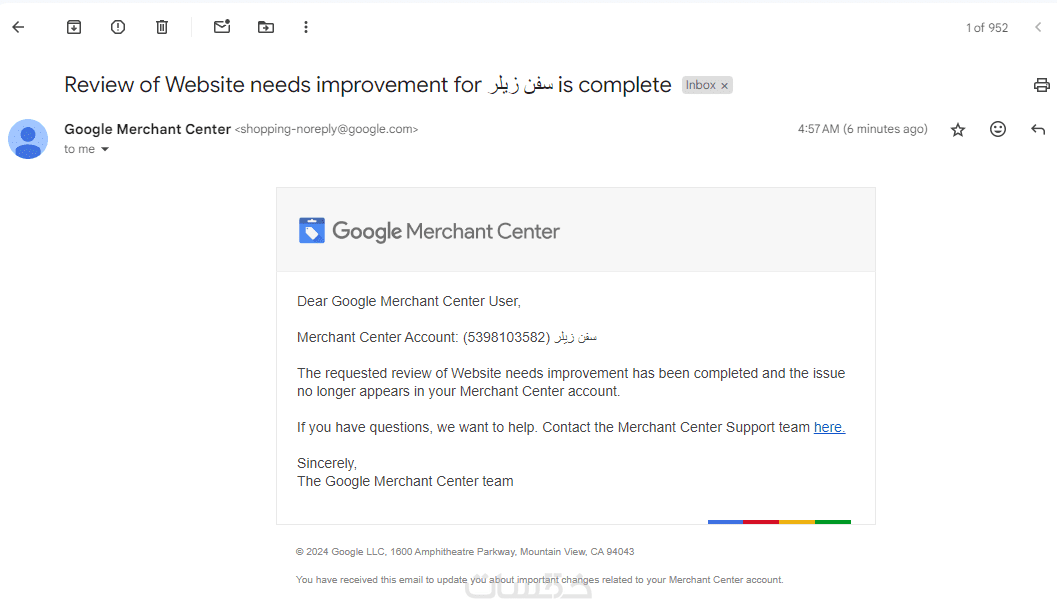Viewport: 1057px width, 611px height.
Task: Click the Inbox label chip text
Action: point(700,85)
